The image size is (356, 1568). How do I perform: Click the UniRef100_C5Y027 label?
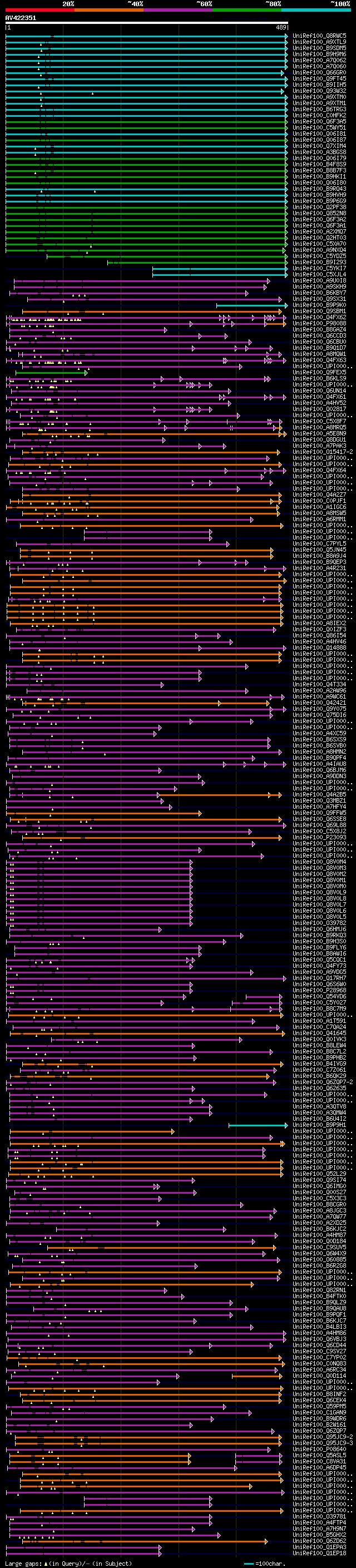(319, 1002)
